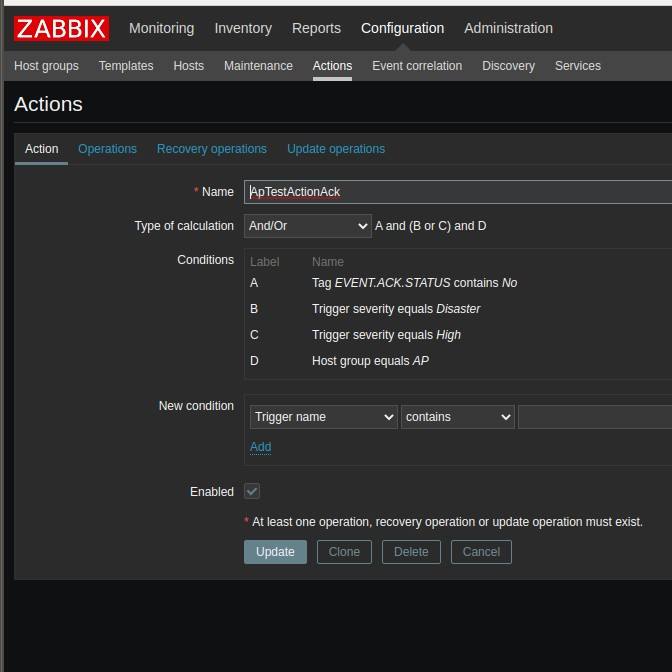This screenshot has width=672, height=672.
Task: Select condition D Host group equals AP
Action: [x=370, y=361]
